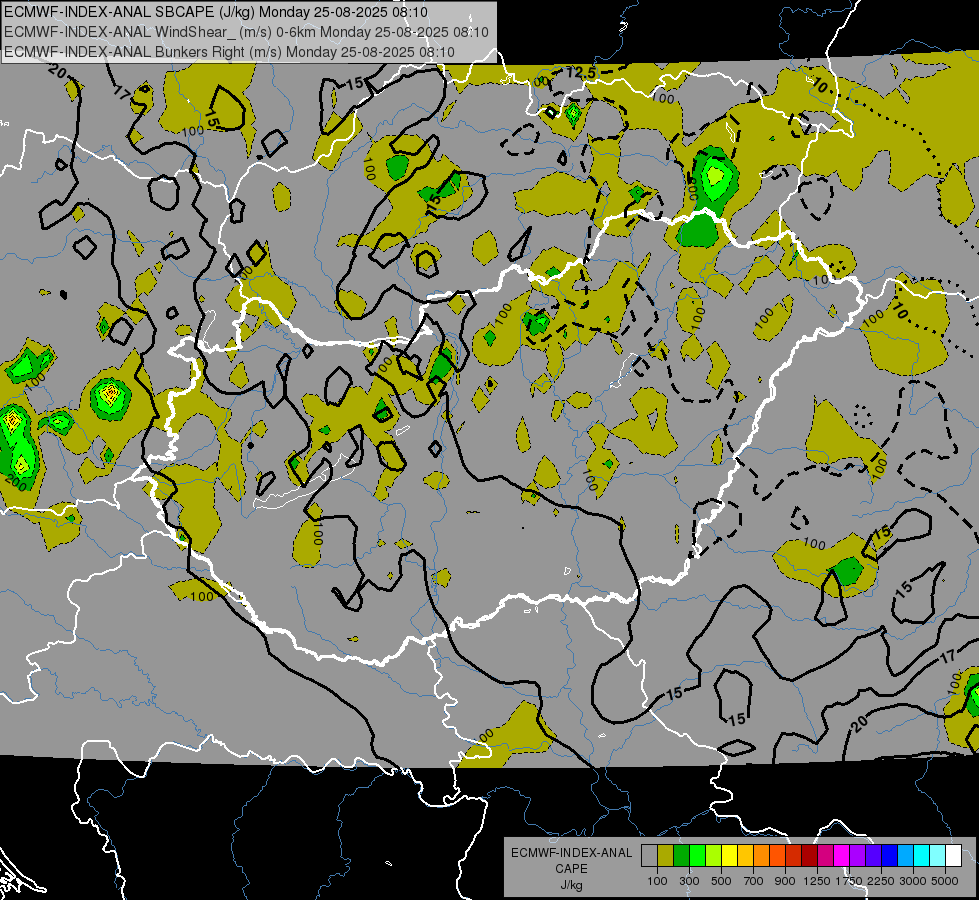Select the orange-red legend swatch
The width and height of the screenshot is (979, 900).
pos(777,855)
